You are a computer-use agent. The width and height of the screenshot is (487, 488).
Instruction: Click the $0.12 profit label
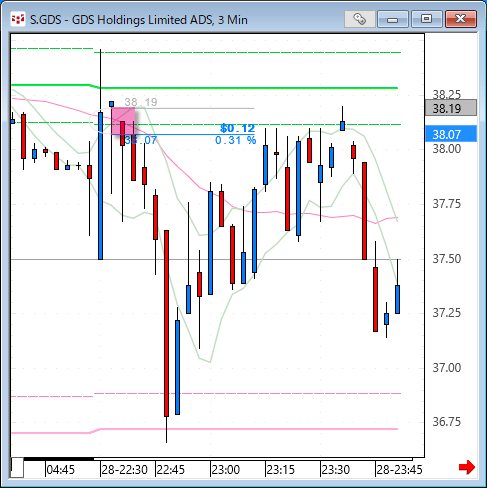pos(238,128)
